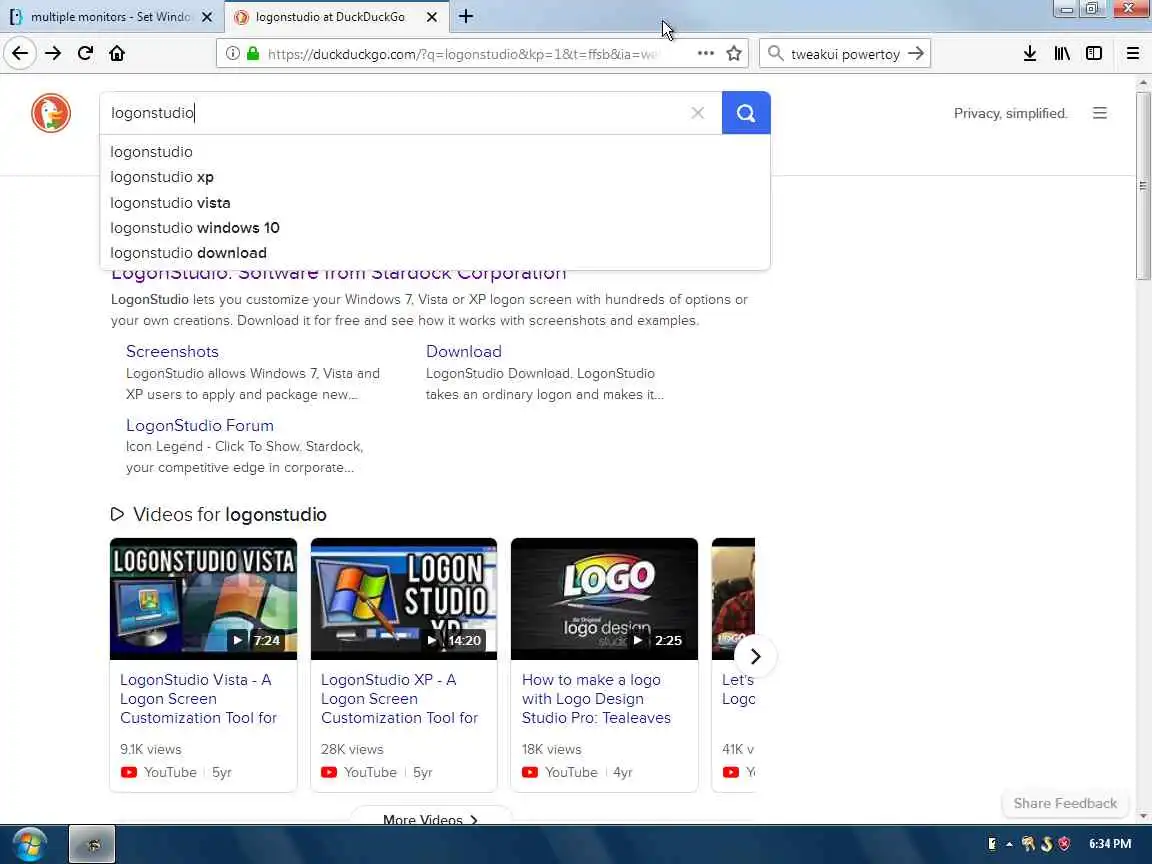Play the Logon Studio XP video thumbnail
The image size is (1152, 864).
tap(404, 599)
